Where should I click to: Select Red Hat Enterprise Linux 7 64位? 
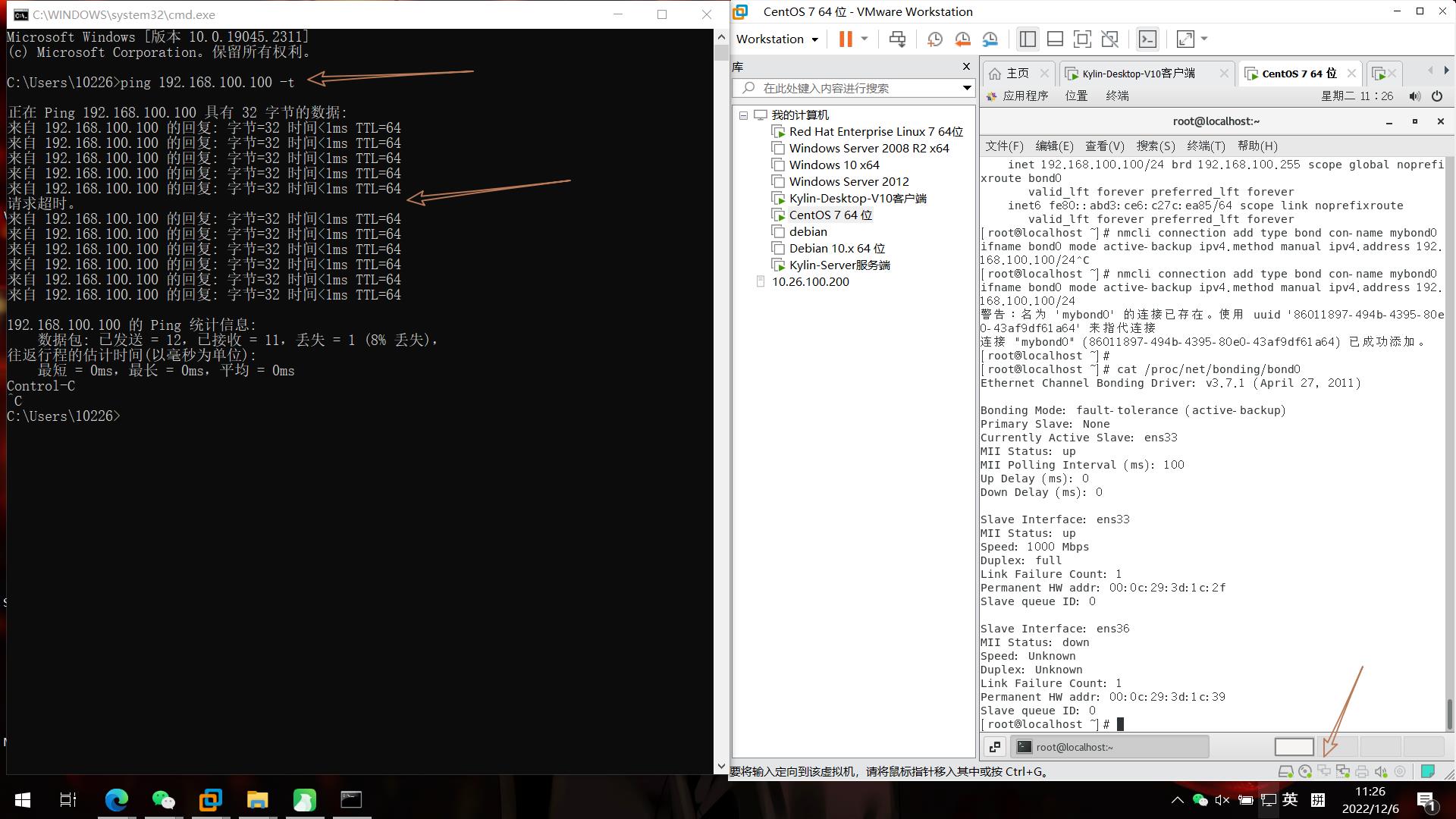[x=876, y=132]
